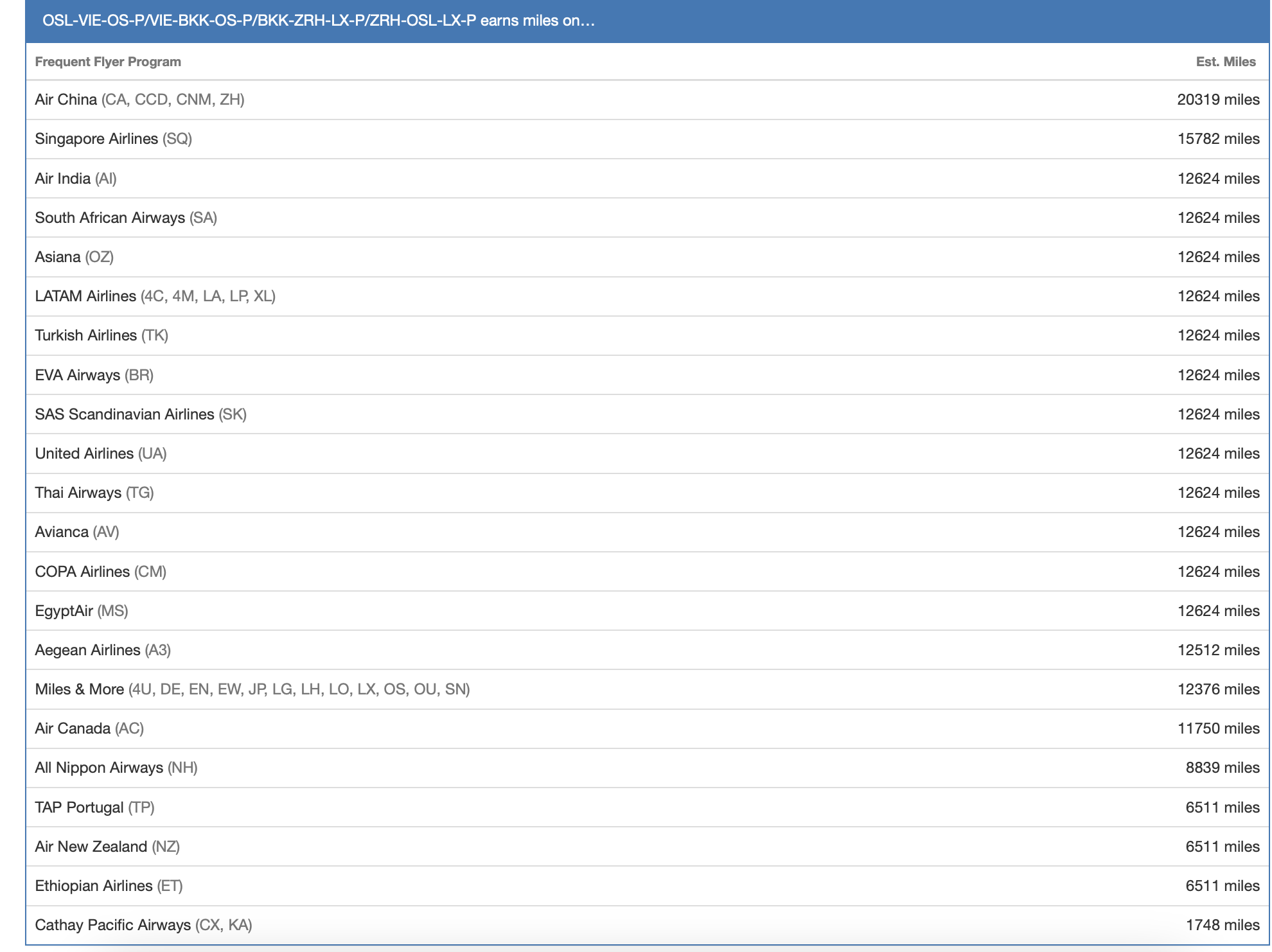This screenshot has height=952, width=1272.
Task: Click the 1748 miles value
Action: click(1223, 925)
